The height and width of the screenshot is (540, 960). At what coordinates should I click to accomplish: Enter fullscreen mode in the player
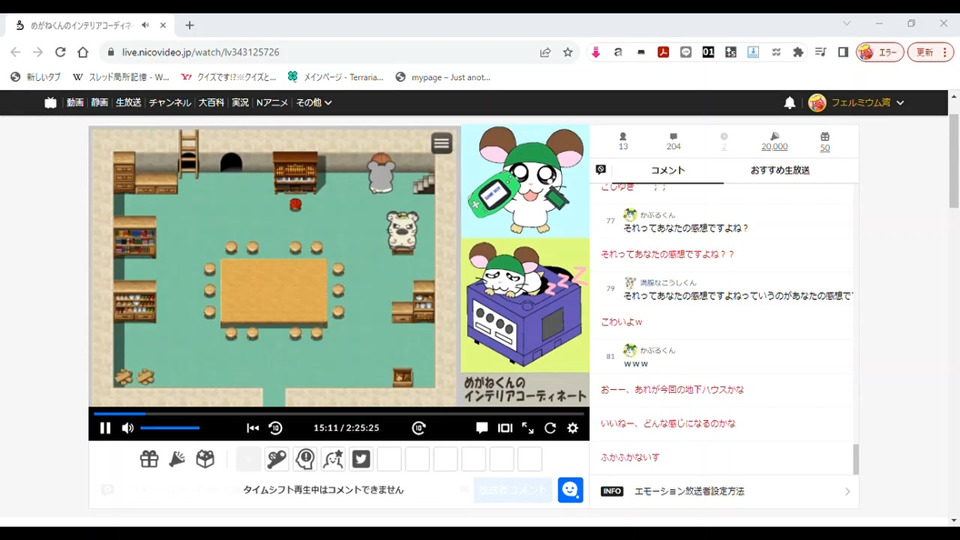click(528, 428)
